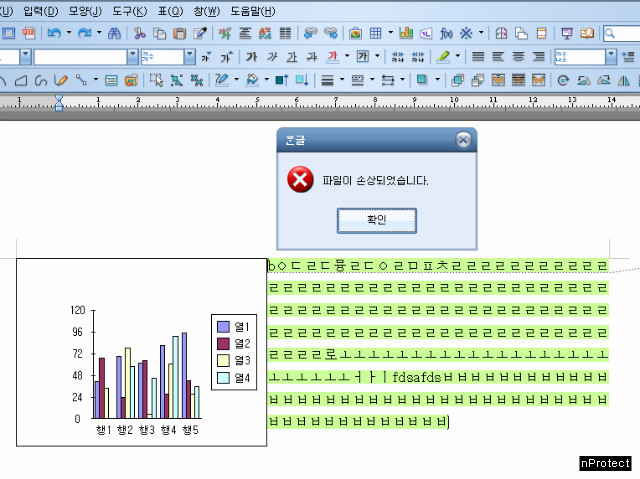This screenshot has width=640, height=479.
Task: Expand the line spacing combo box
Action: 612,57
